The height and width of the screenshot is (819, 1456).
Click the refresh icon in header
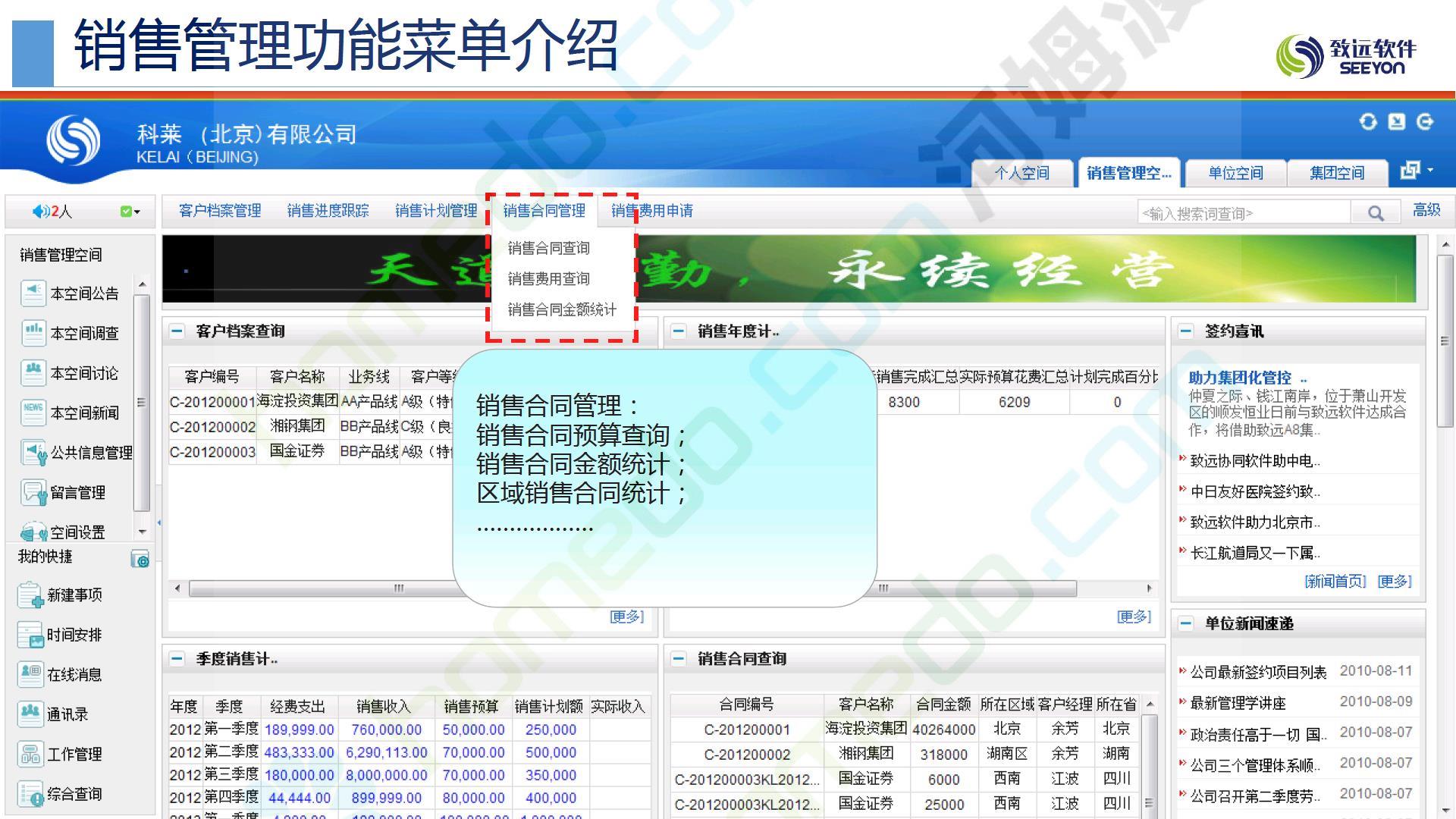(1368, 121)
